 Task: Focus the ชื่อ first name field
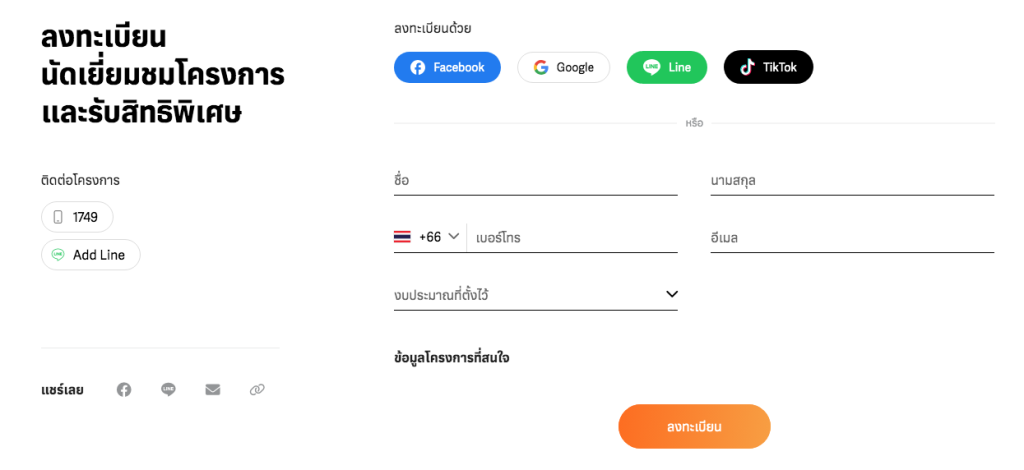536,180
